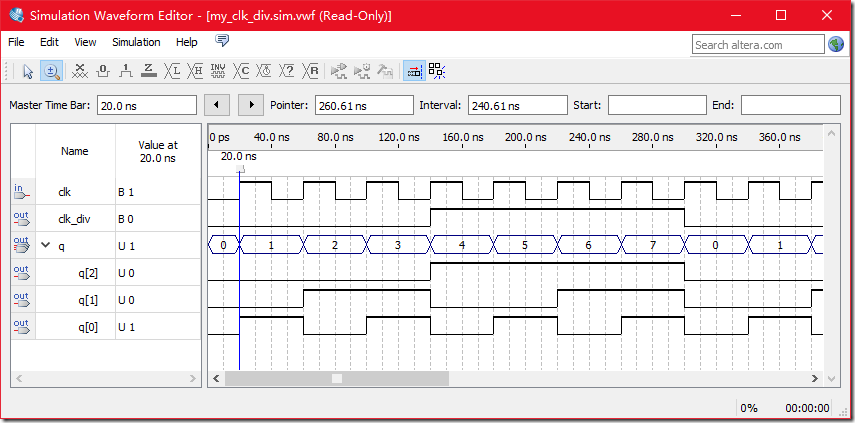
Task: Apply weak low (L) icon
Action: (172, 71)
